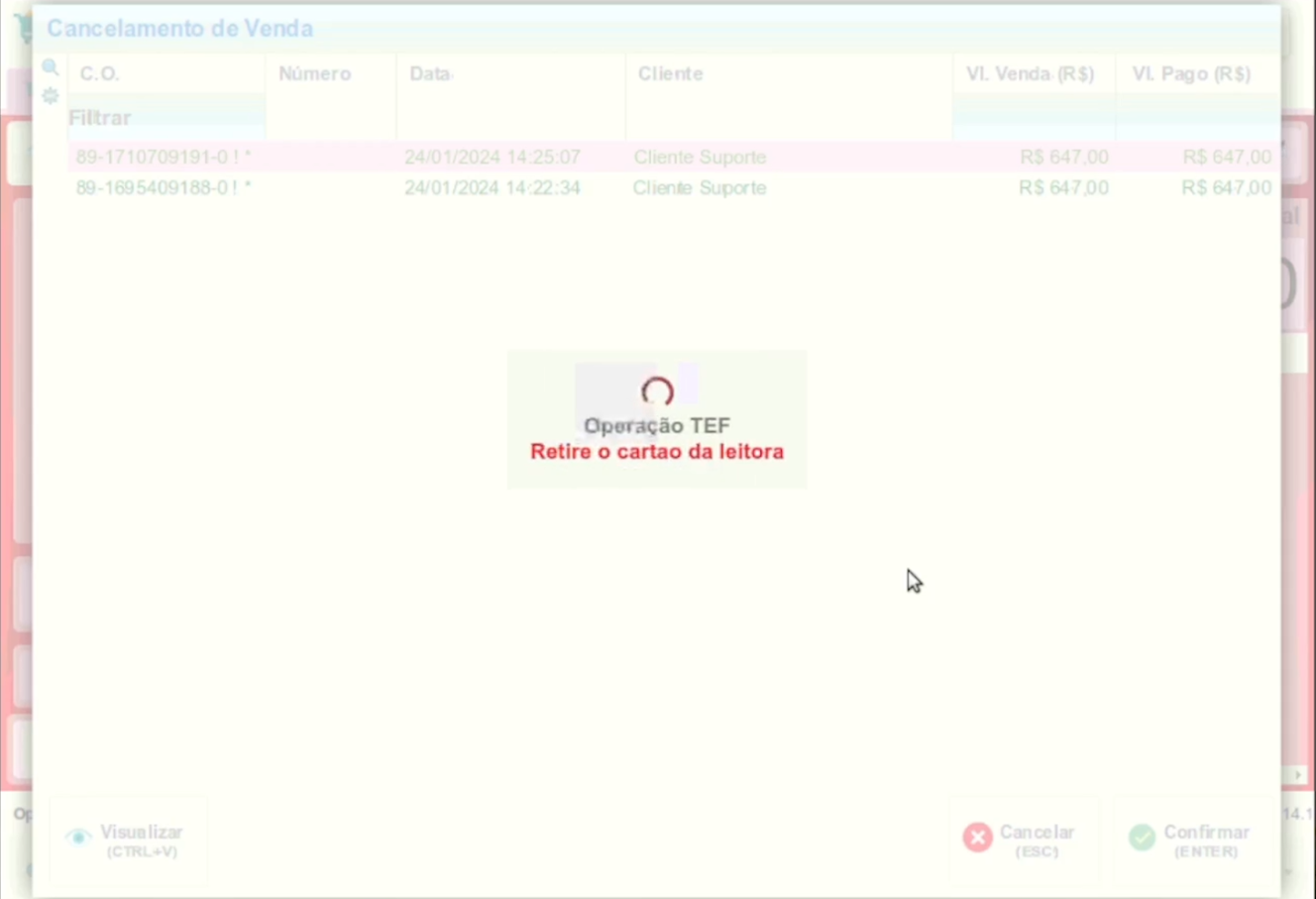1316x899 pixels.
Task: Click the Cliente column header
Action: click(x=670, y=74)
